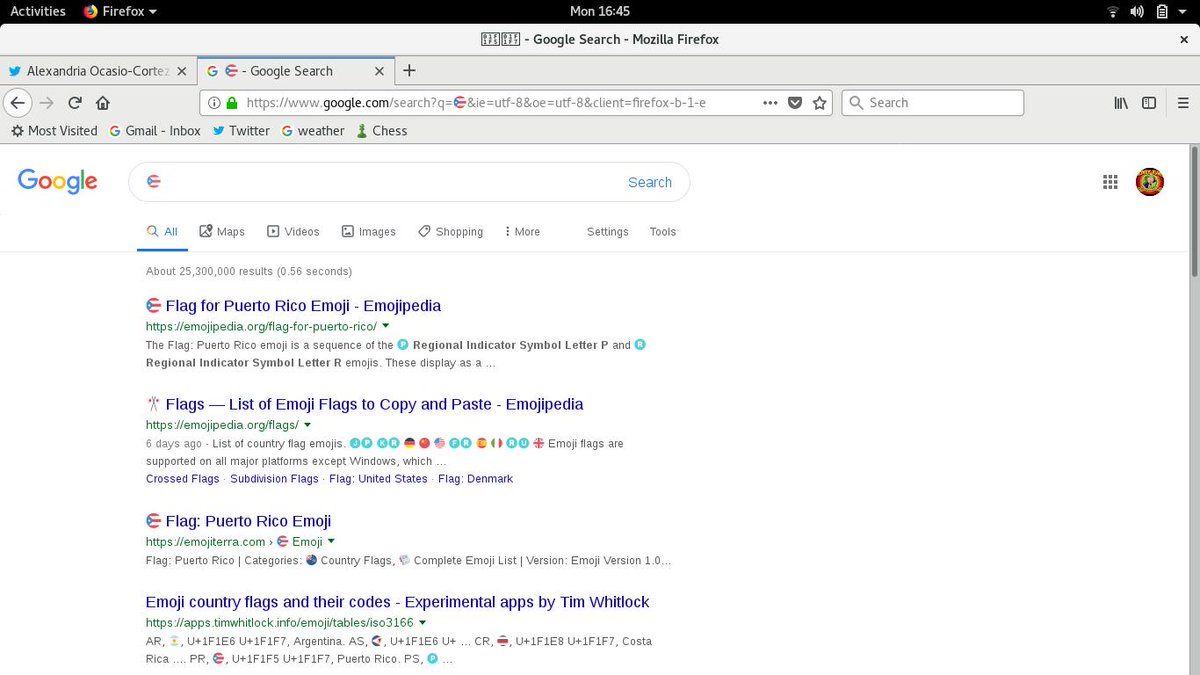1200x675 pixels.
Task: Click the Google logo
Action: [x=57, y=181]
